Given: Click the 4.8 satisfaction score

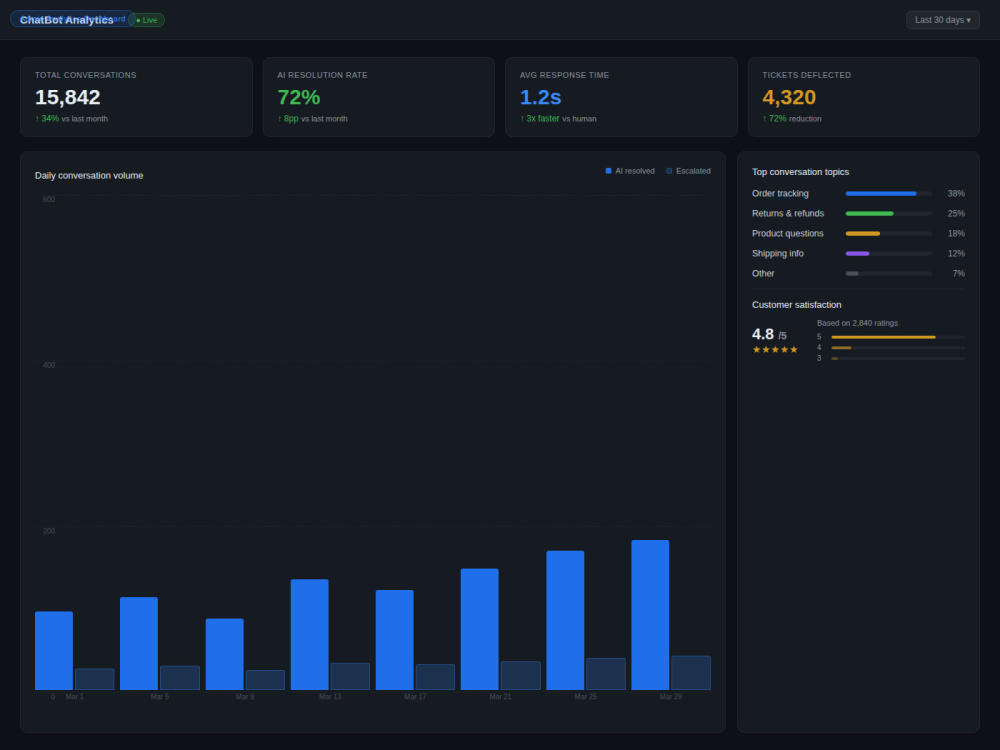Looking at the screenshot, I should (763, 334).
